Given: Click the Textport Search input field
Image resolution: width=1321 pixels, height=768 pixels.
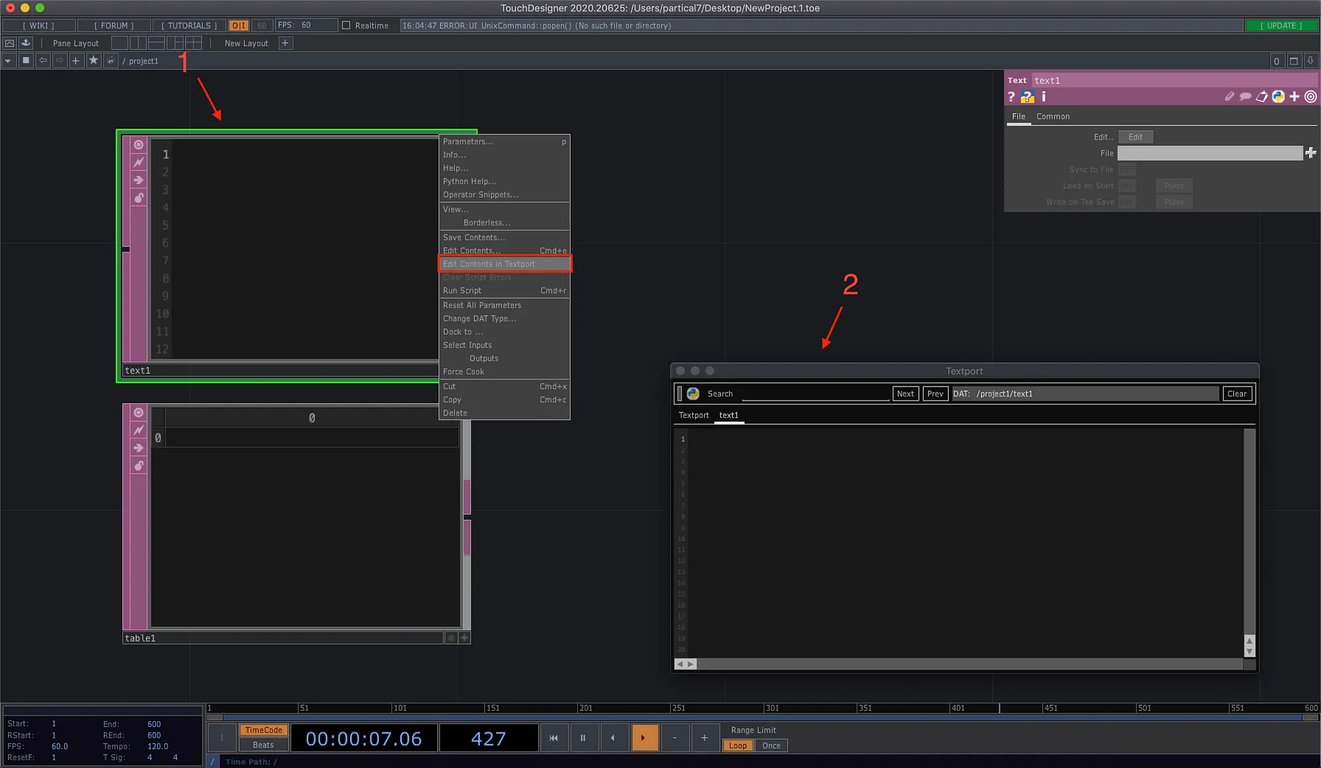Looking at the screenshot, I should click(816, 394).
